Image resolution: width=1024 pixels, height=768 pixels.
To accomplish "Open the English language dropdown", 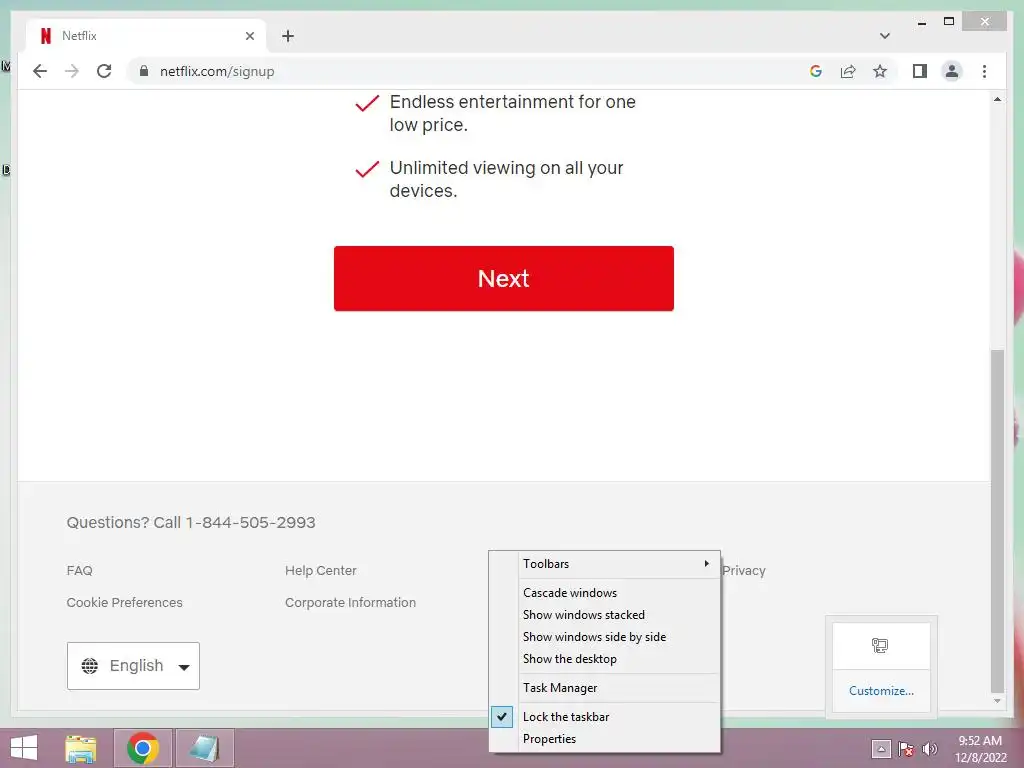I will point(133,665).
